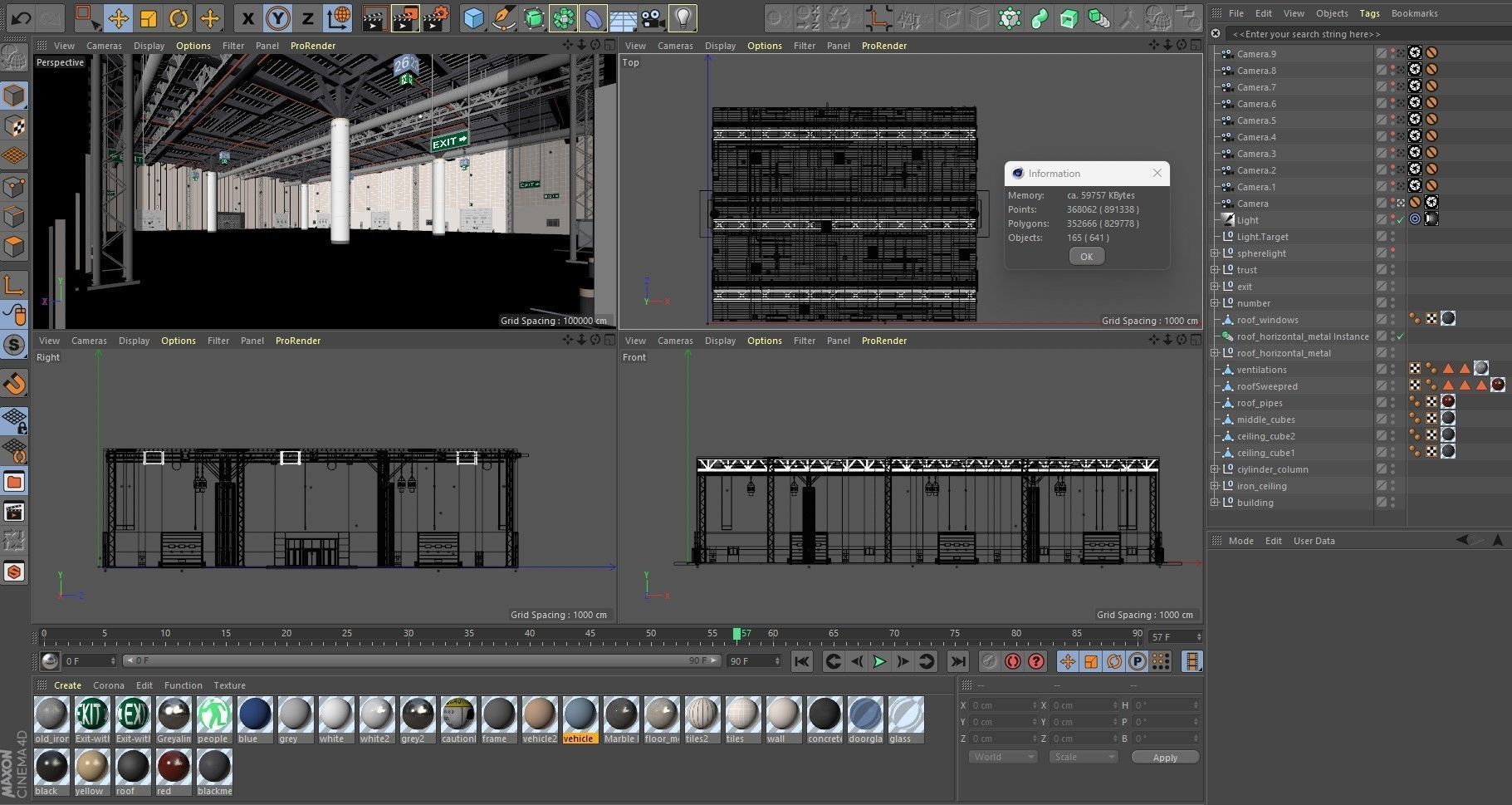Image resolution: width=1512 pixels, height=805 pixels.
Task: Open Mode menu in Attribute Manager
Action: 1240,541
